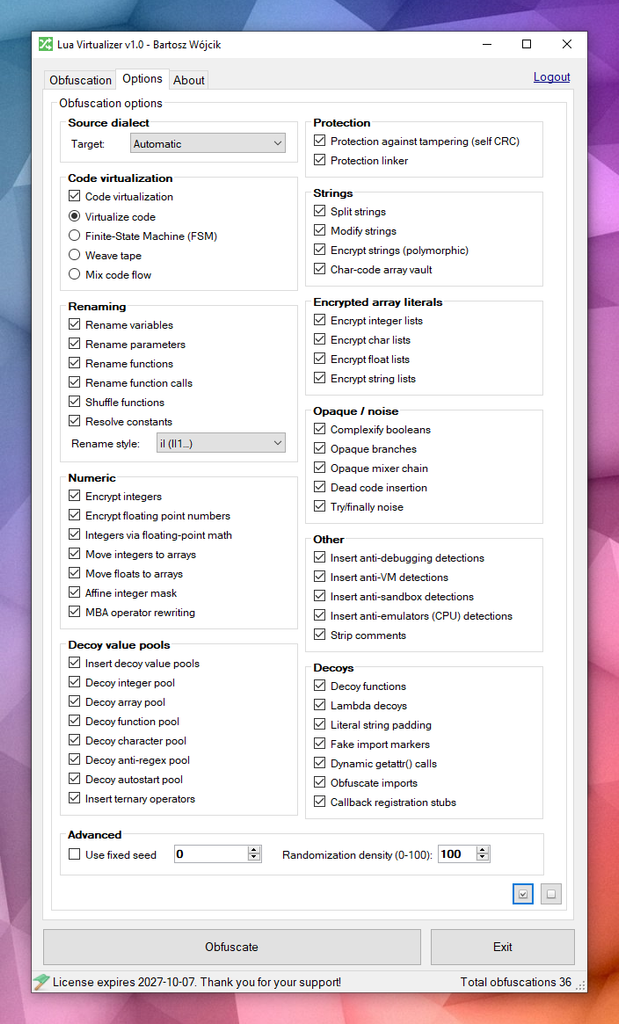Switch to the Obfuscation tab
This screenshot has height=1024, width=619.
click(x=80, y=80)
